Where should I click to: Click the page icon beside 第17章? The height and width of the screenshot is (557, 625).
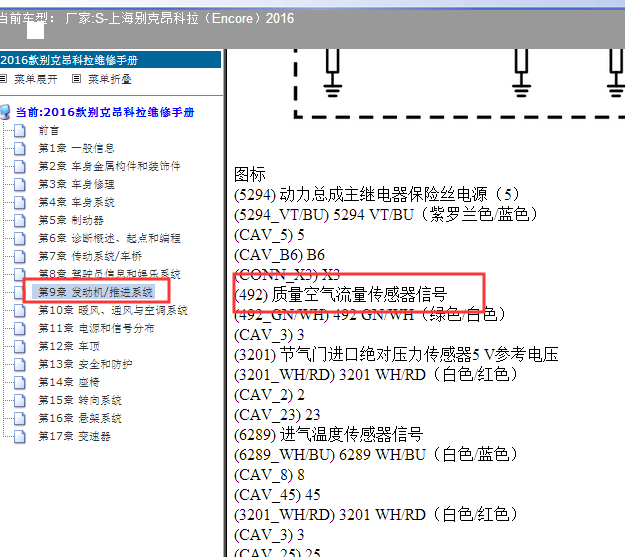click(19, 437)
